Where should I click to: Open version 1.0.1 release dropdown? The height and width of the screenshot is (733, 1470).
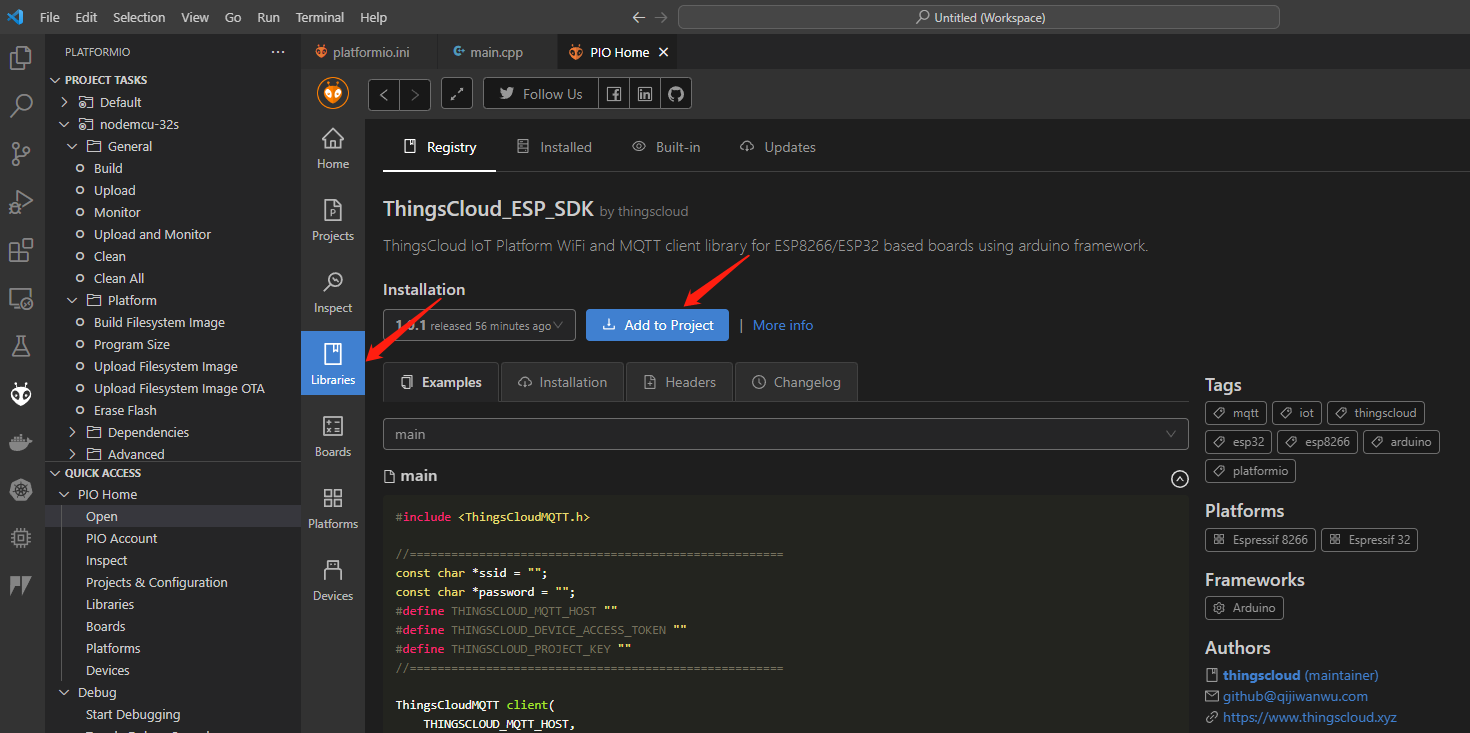click(x=479, y=325)
